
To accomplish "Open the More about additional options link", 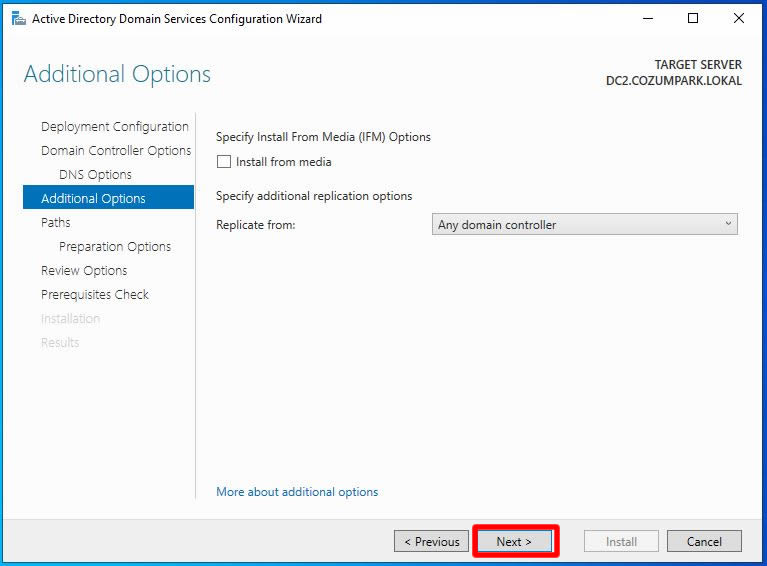I will (297, 492).
